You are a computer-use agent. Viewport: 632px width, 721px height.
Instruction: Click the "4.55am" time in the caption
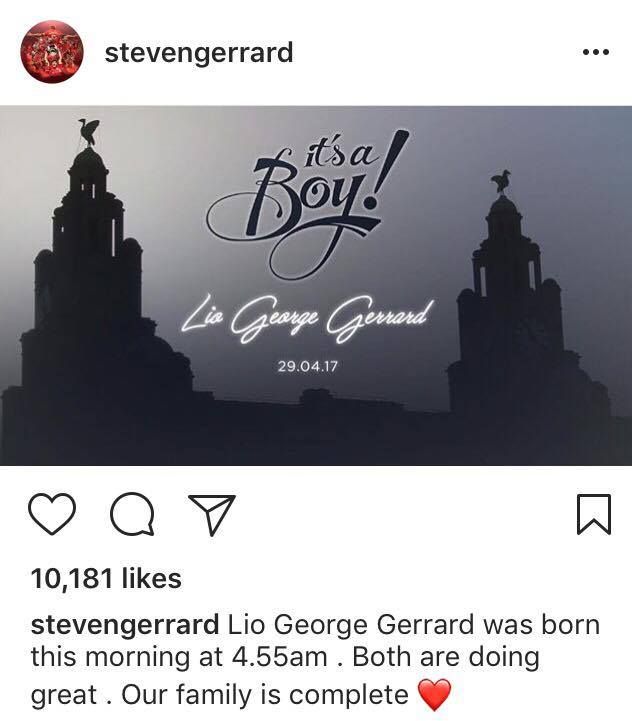pyautogui.click(x=280, y=657)
